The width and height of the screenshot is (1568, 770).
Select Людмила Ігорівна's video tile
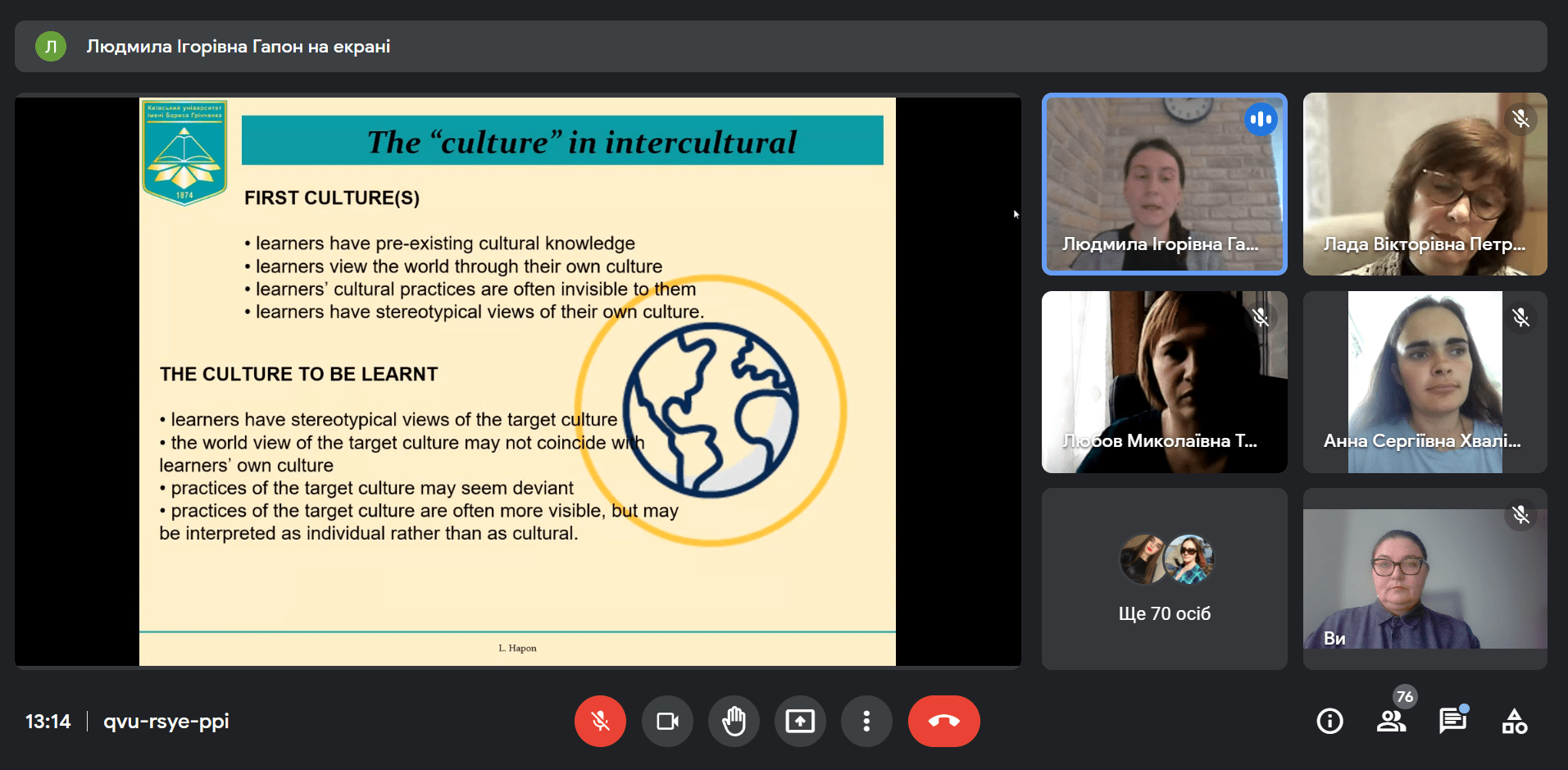point(1164,184)
